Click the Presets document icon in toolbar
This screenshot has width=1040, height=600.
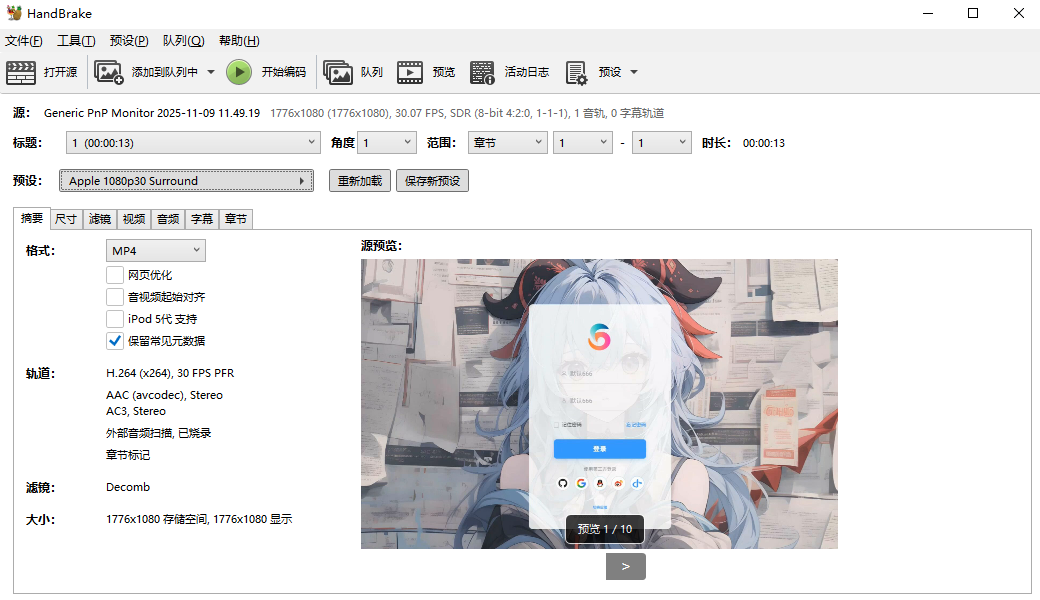tap(576, 72)
